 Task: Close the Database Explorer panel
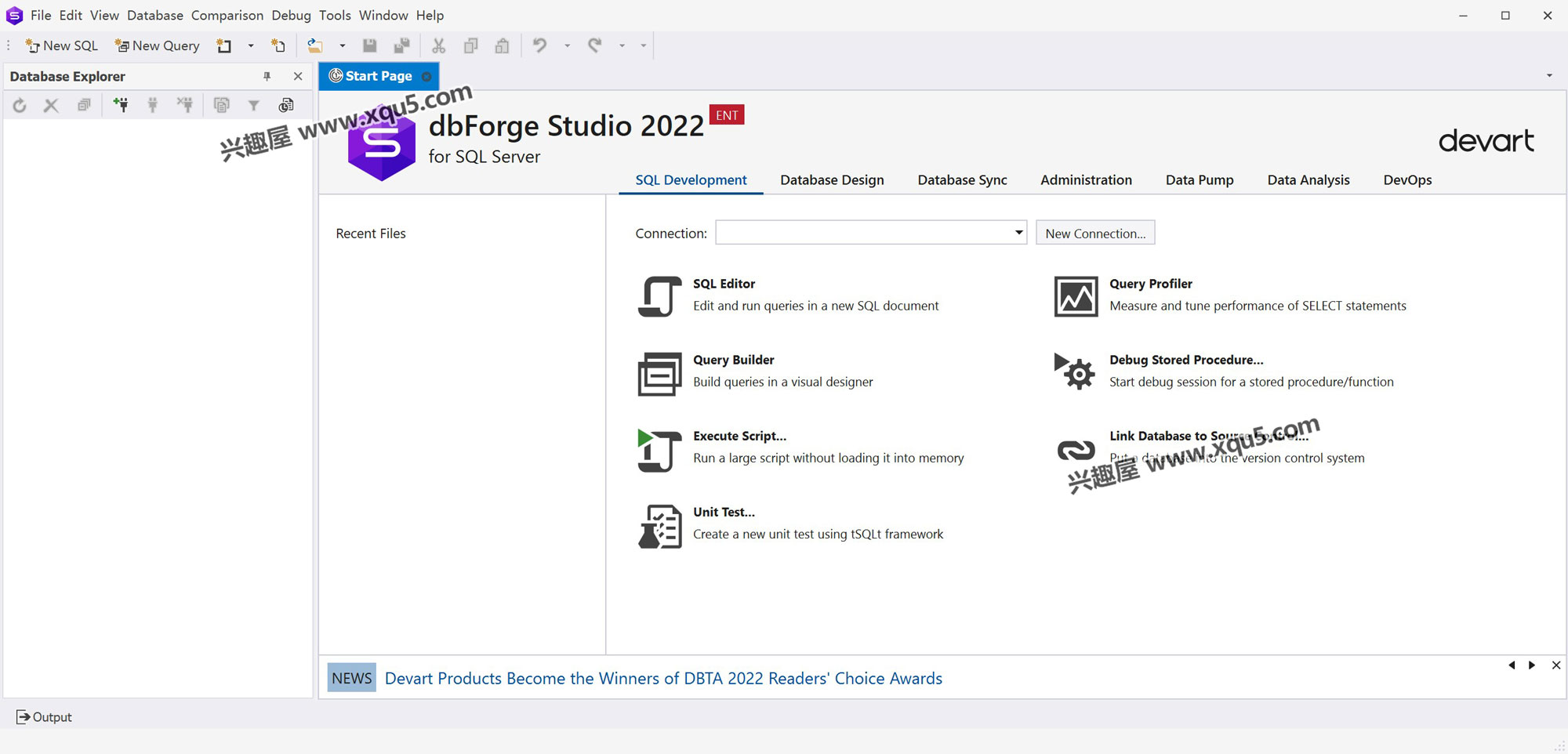[x=298, y=76]
